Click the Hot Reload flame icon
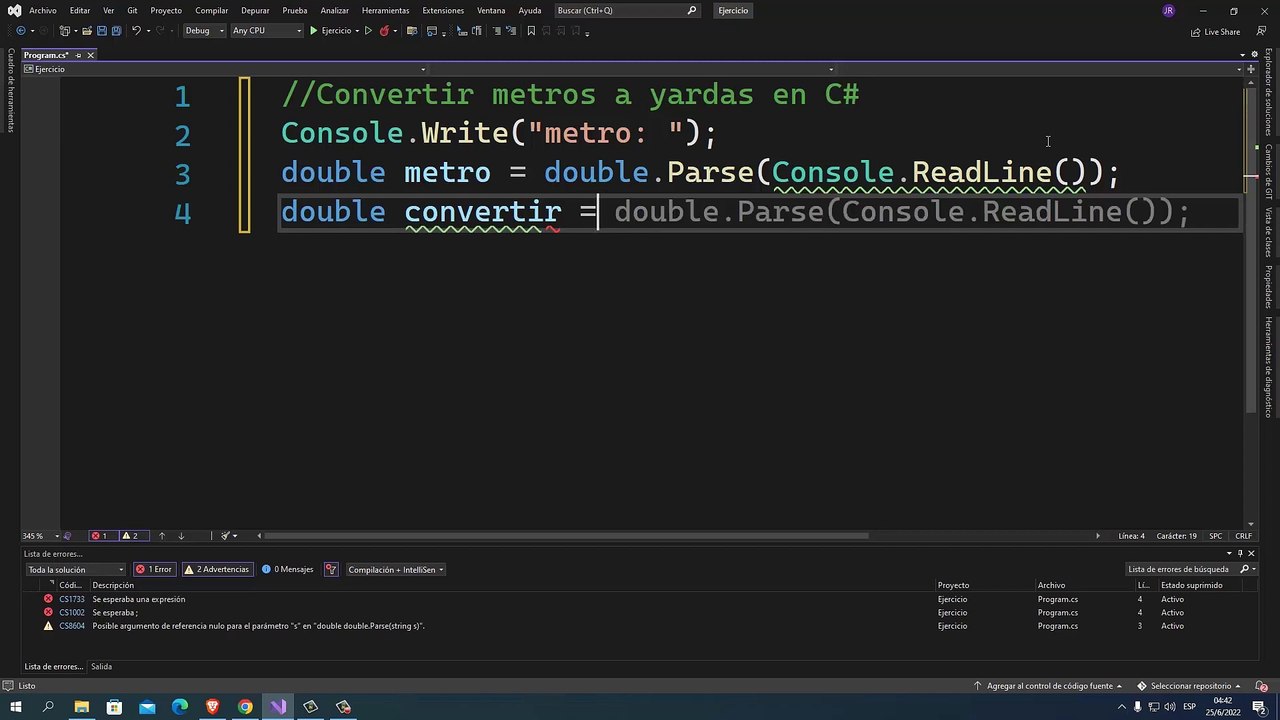 [384, 31]
